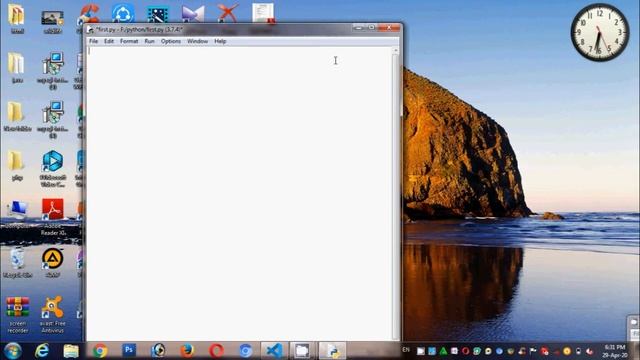Open the Adobe Reader XI desktop shortcut
This screenshot has width=640, height=360.
53,217
